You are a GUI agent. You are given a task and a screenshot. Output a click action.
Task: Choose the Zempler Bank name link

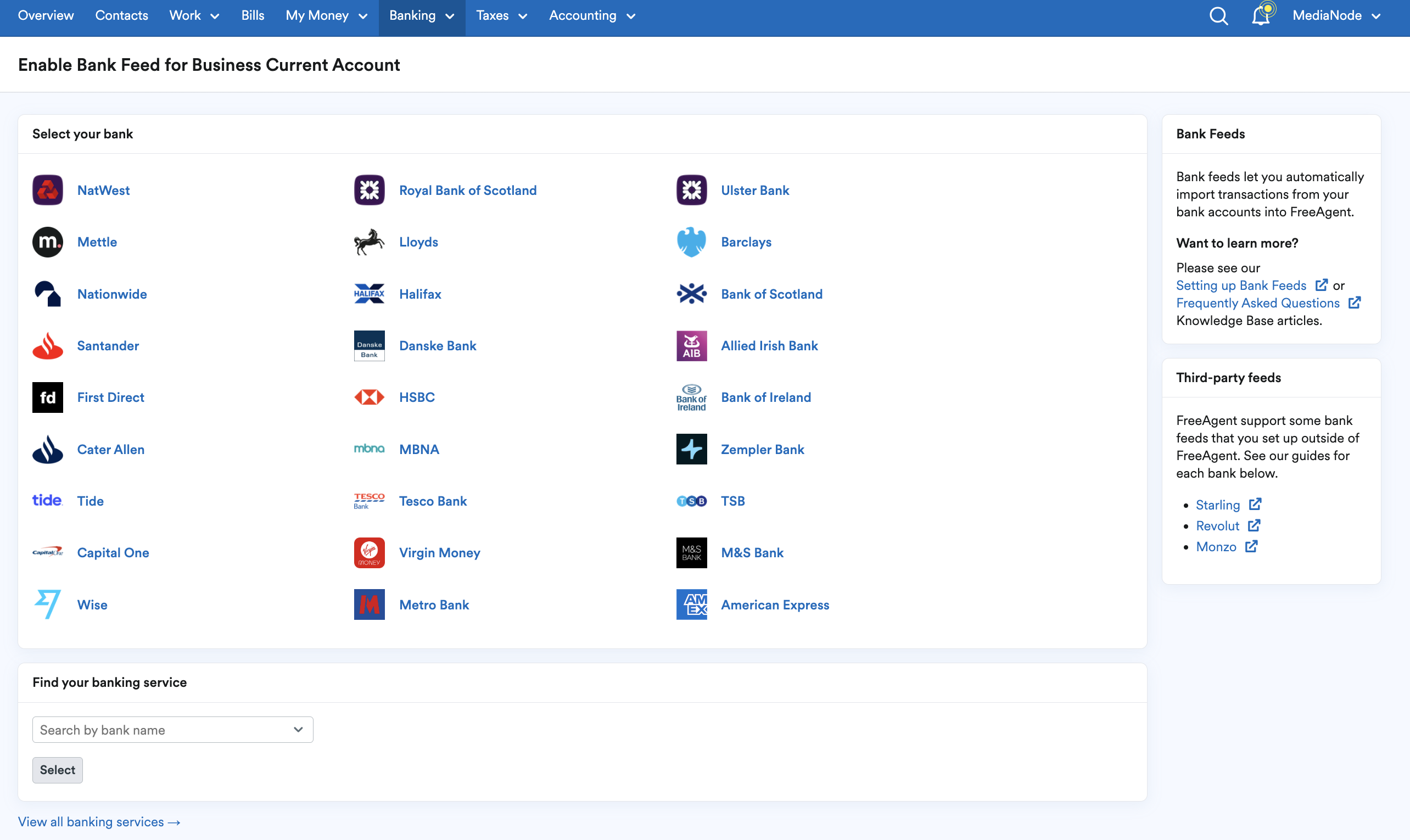coord(763,450)
